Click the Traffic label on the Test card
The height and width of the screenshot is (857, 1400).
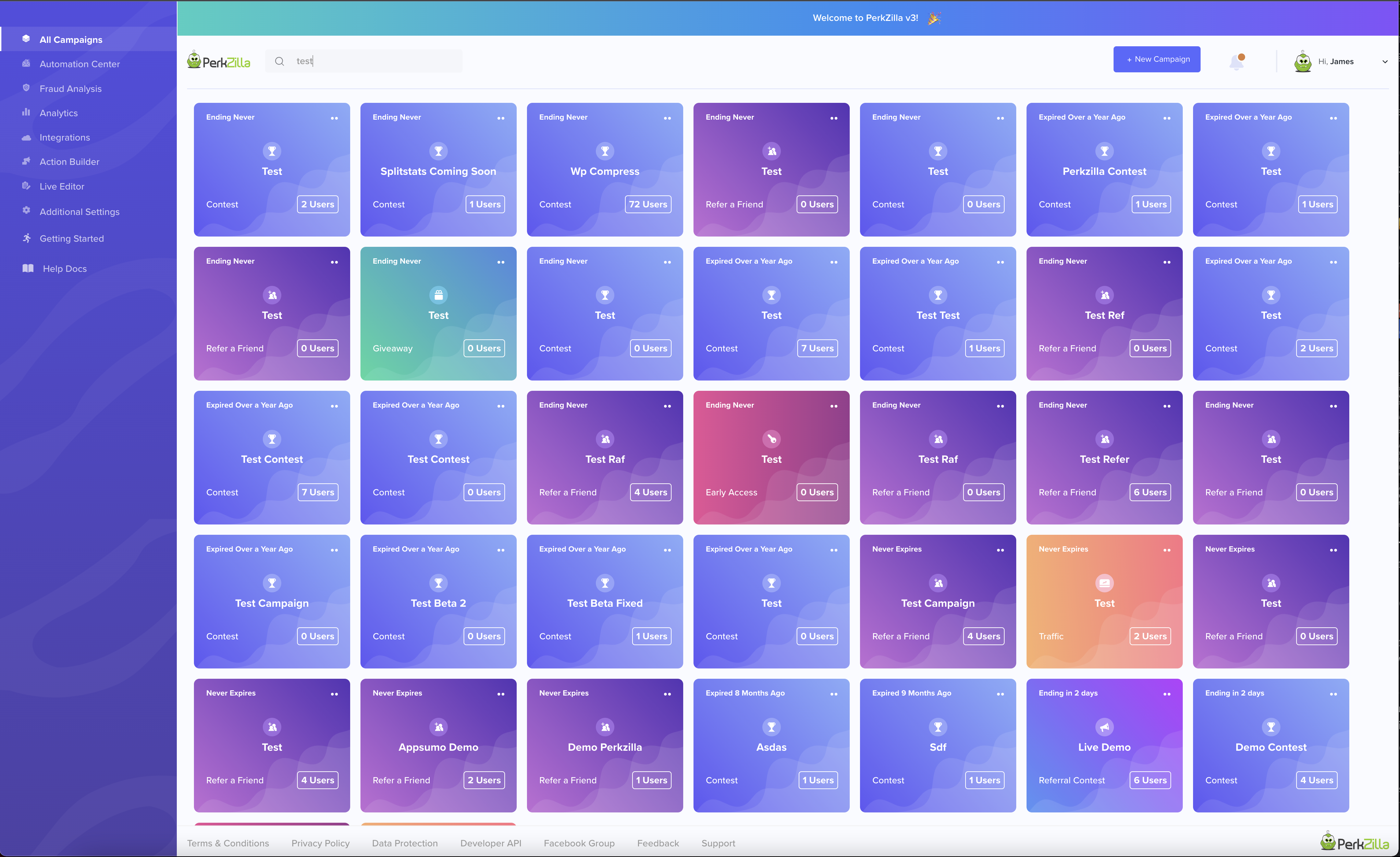coord(1051,637)
